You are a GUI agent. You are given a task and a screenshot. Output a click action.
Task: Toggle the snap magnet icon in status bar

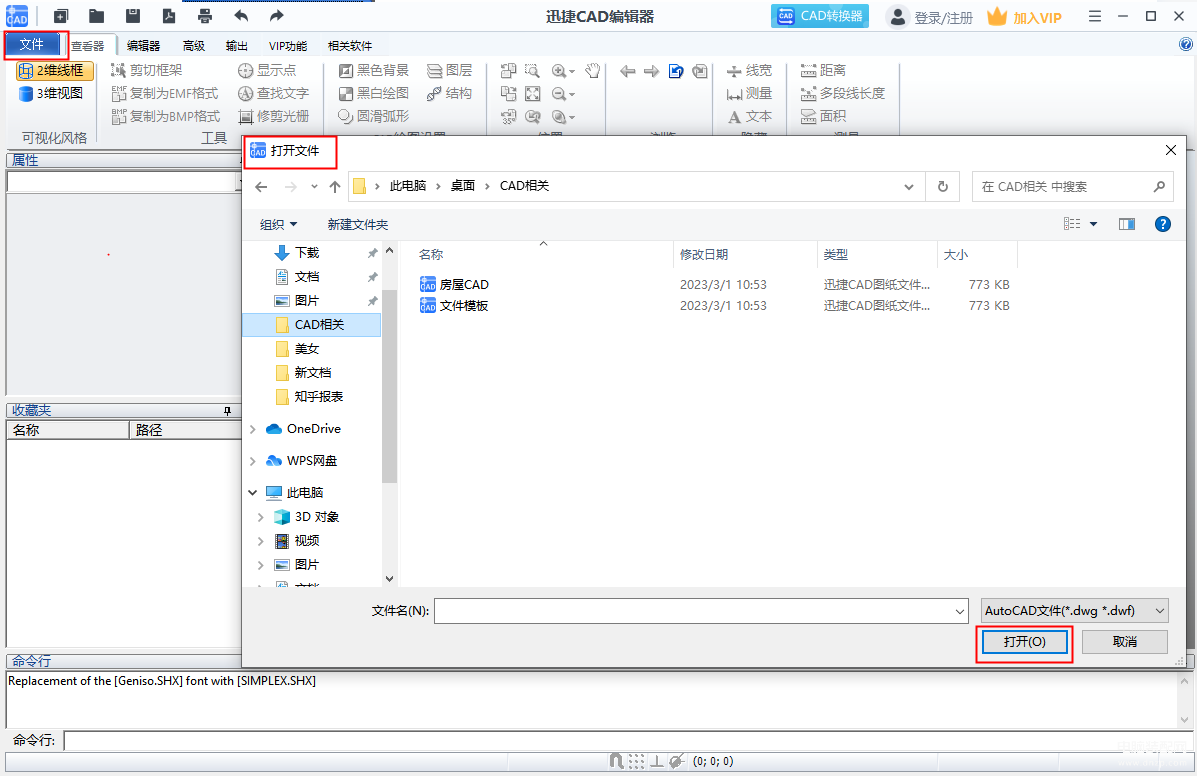coord(617,761)
